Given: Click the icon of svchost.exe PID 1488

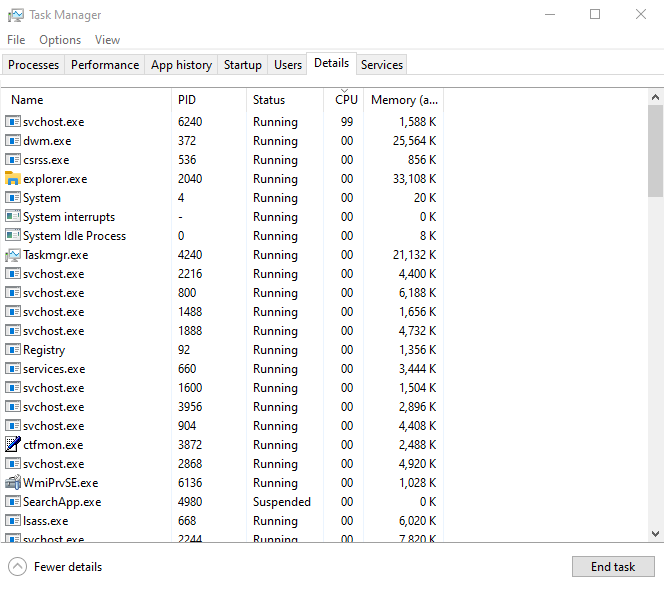Looking at the screenshot, I should click(x=13, y=312).
